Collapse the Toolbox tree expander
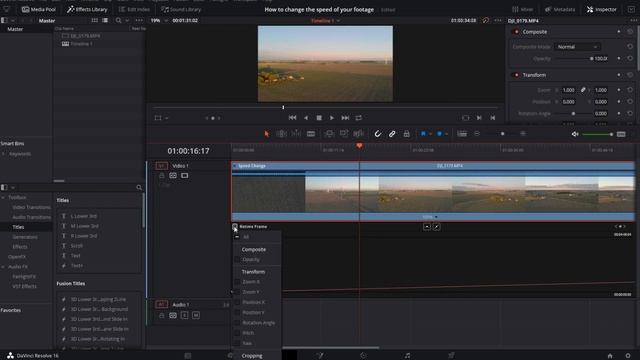Viewport: 640px width, 360px height. [3, 198]
